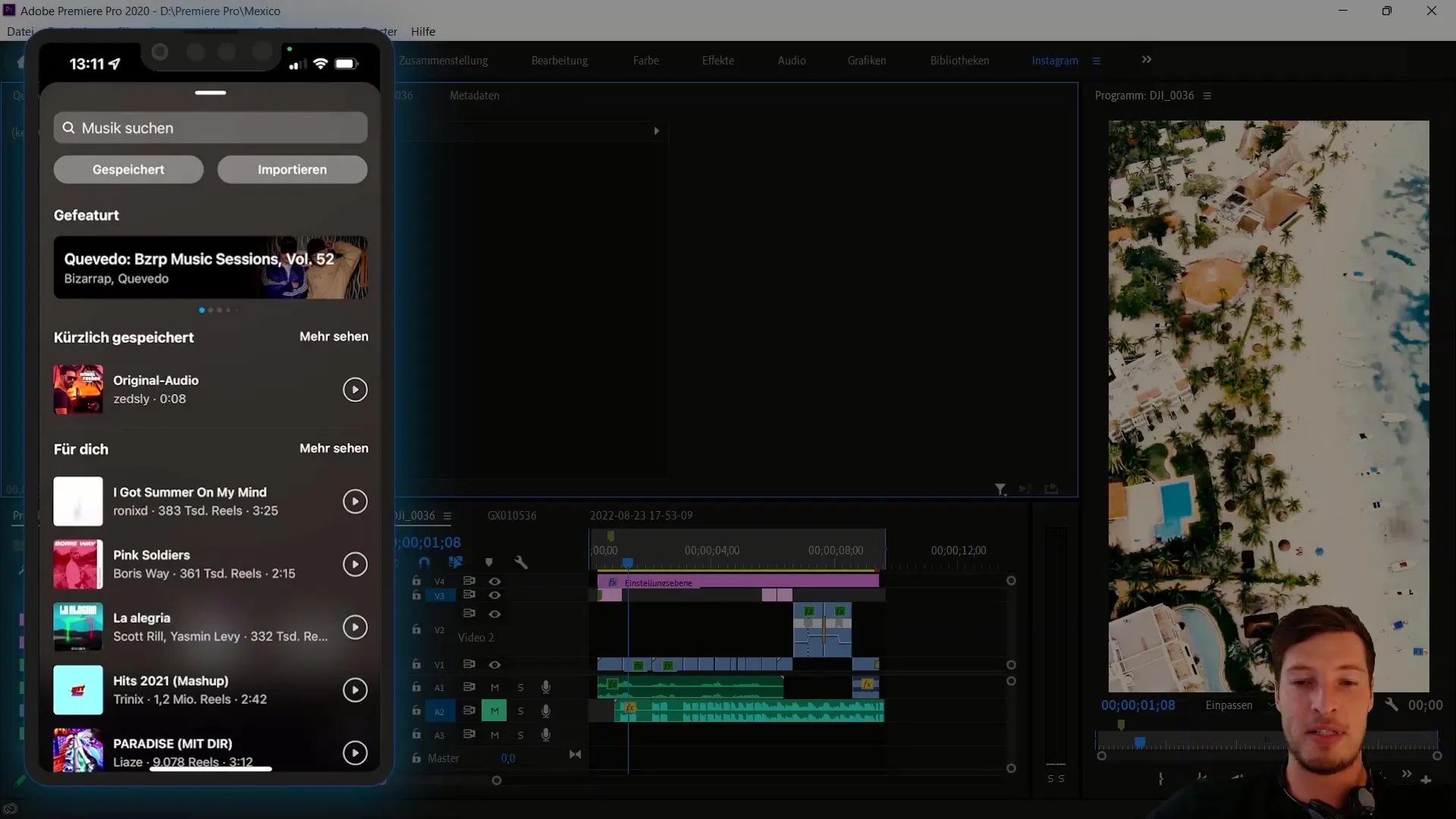1456x819 pixels.
Task: Select the A2 track target
Action: point(439,711)
